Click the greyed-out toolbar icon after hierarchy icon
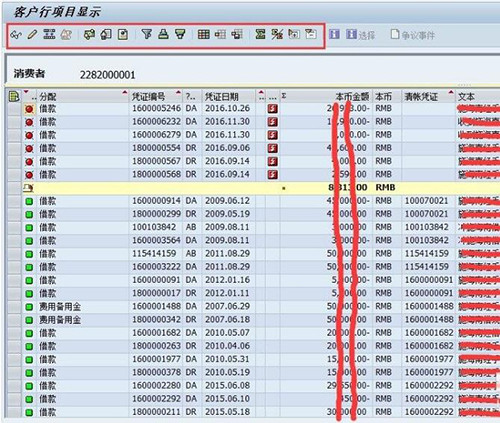 tap(66, 34)
